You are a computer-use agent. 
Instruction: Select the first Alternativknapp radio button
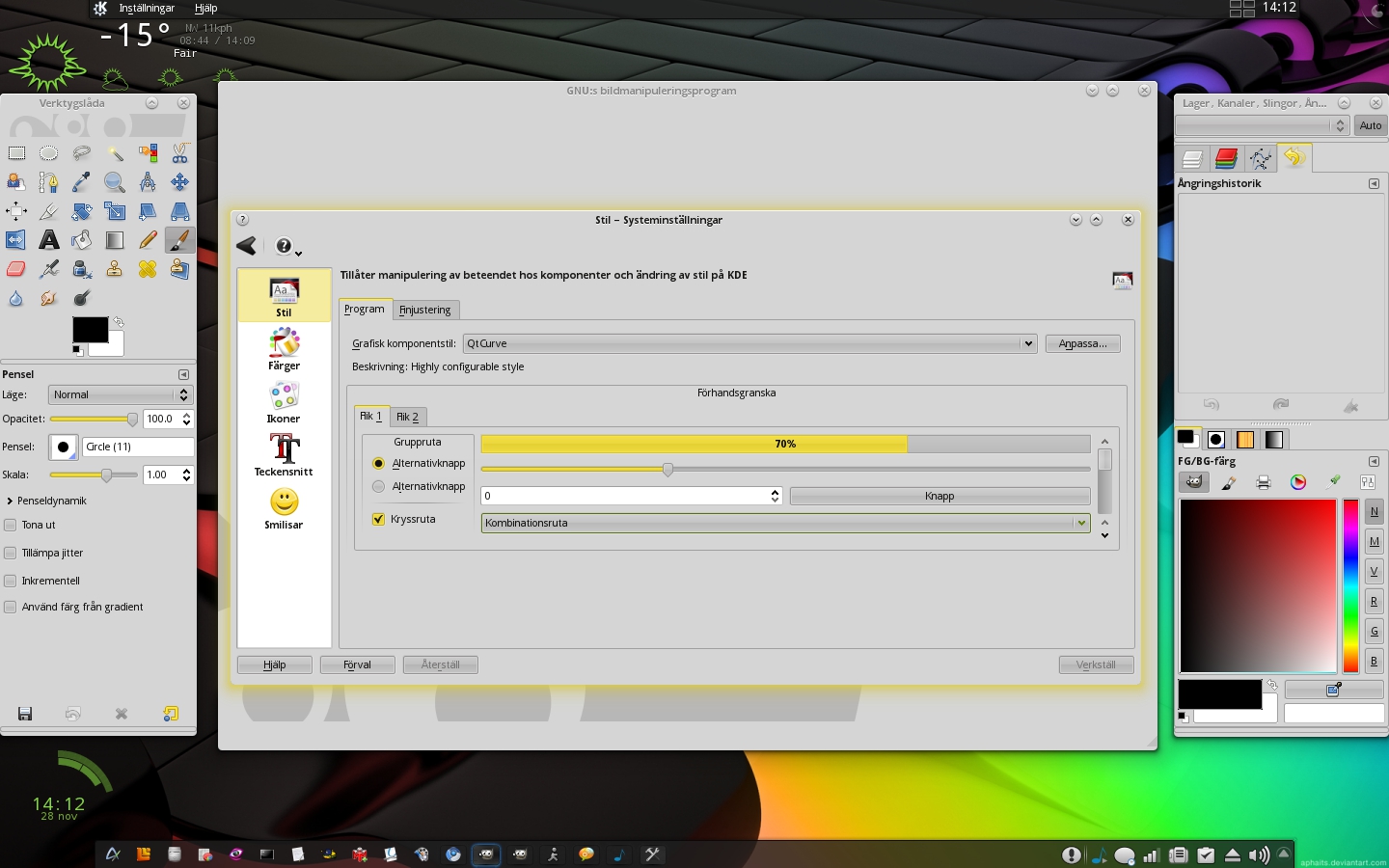pyautogui.click(x=378, y=464)
